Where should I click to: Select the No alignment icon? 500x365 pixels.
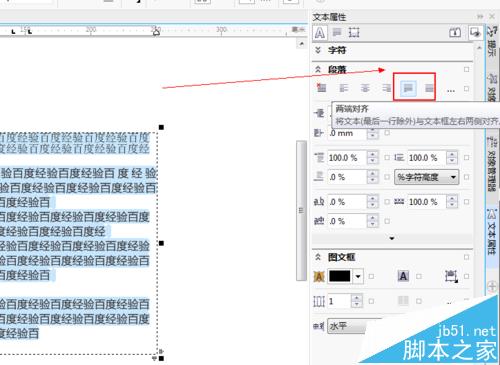click(321, 88)
